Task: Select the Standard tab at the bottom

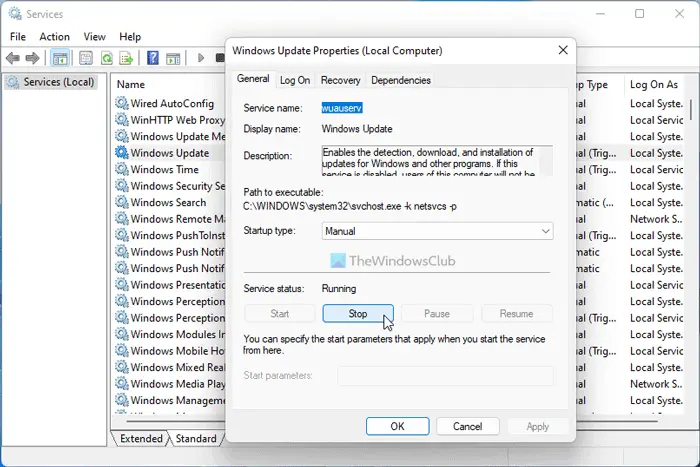Action: pyautogui.click(x=196, y=438)
